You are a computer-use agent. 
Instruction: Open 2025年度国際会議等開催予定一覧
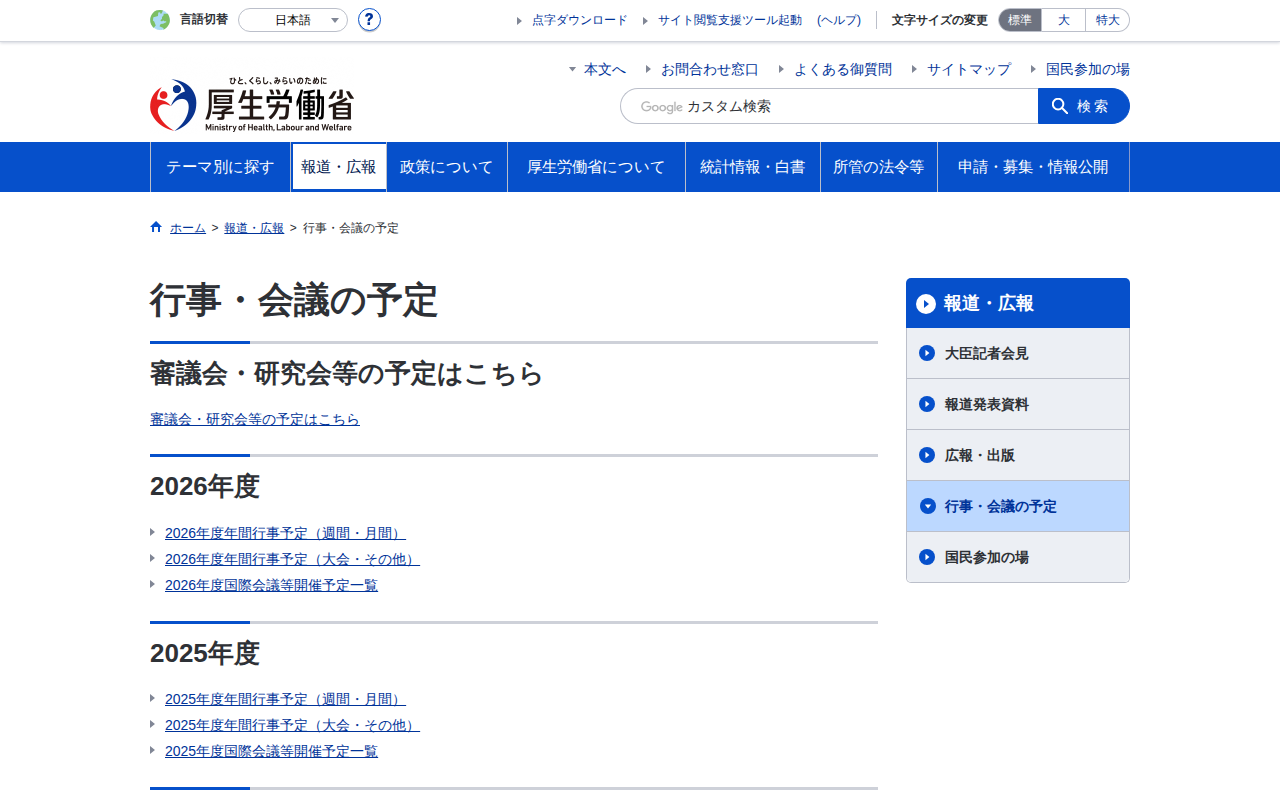point(271,751)
